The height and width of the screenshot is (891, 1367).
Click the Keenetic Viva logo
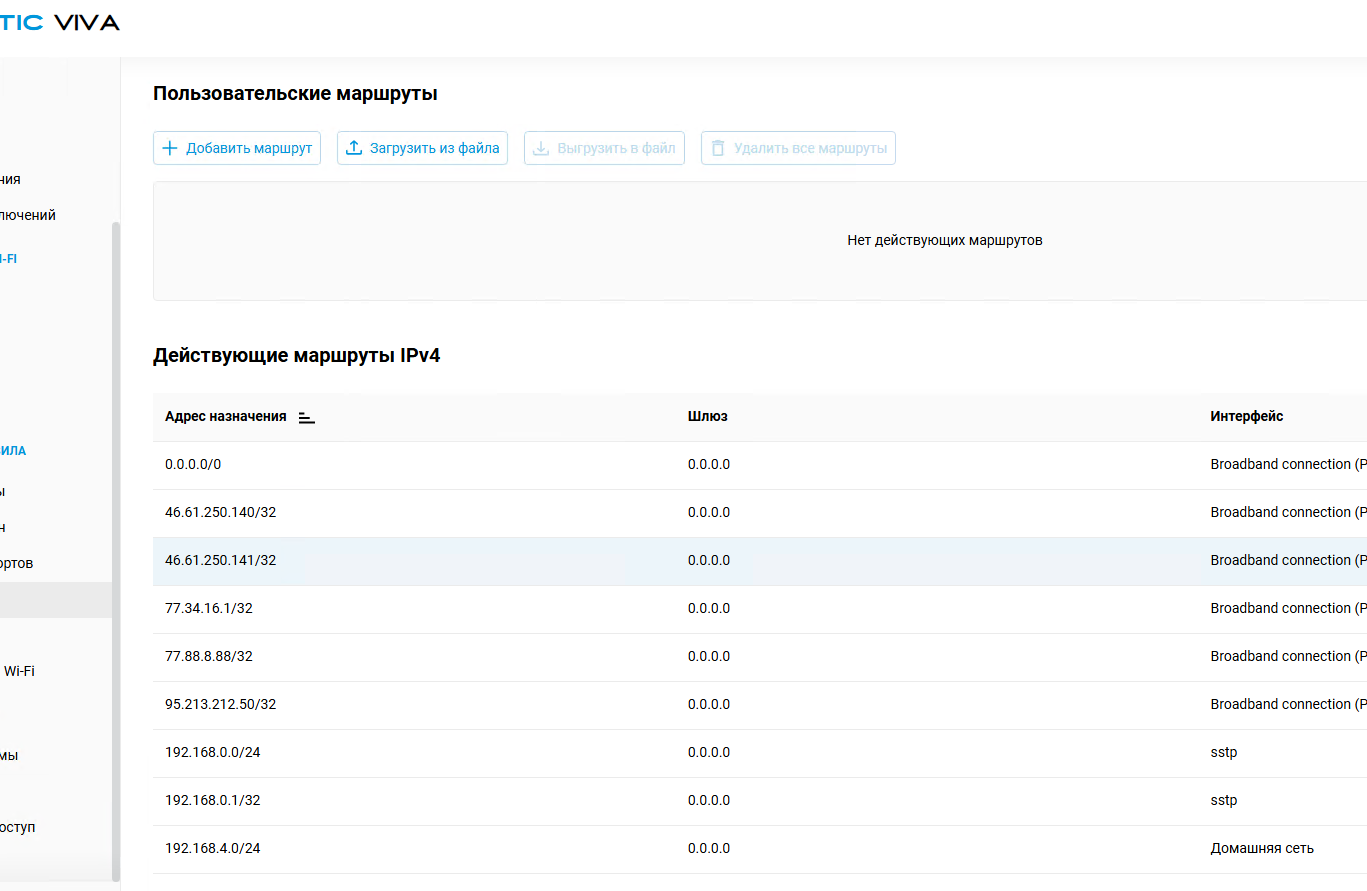60,22
